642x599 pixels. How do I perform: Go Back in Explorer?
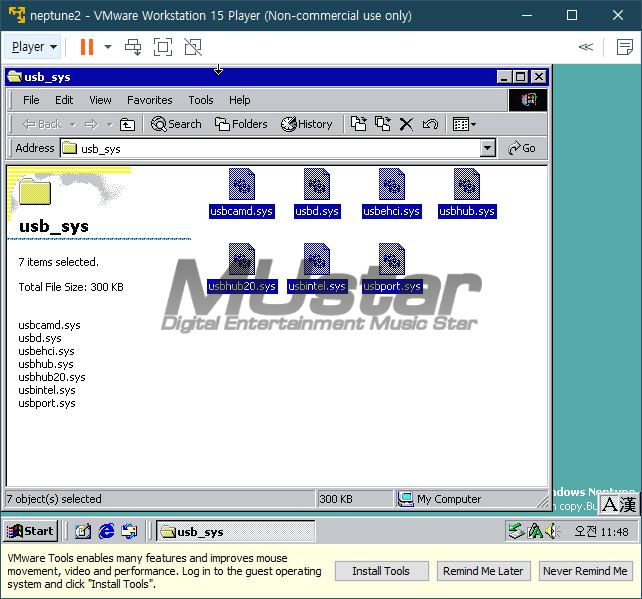(x=42, y=124)
